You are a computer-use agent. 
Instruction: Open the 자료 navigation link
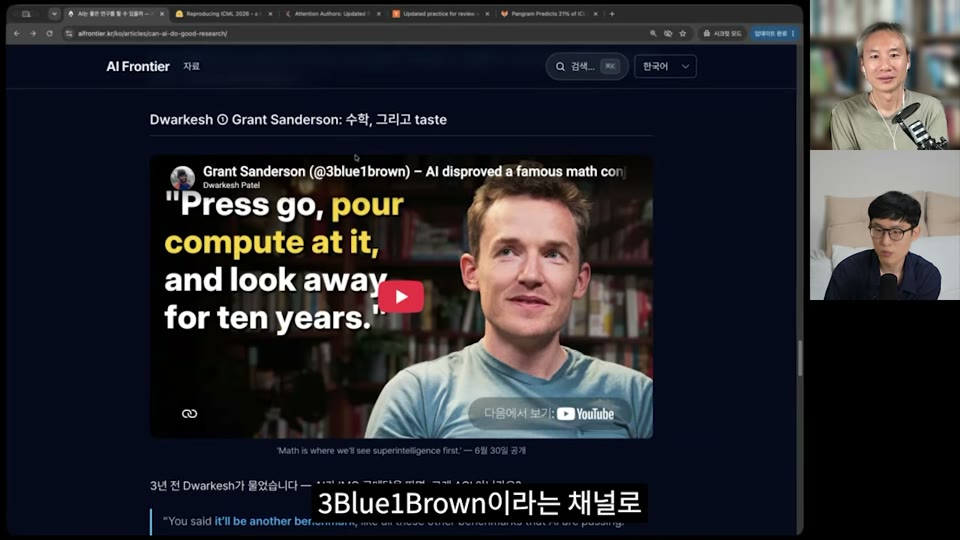[191, 66]
